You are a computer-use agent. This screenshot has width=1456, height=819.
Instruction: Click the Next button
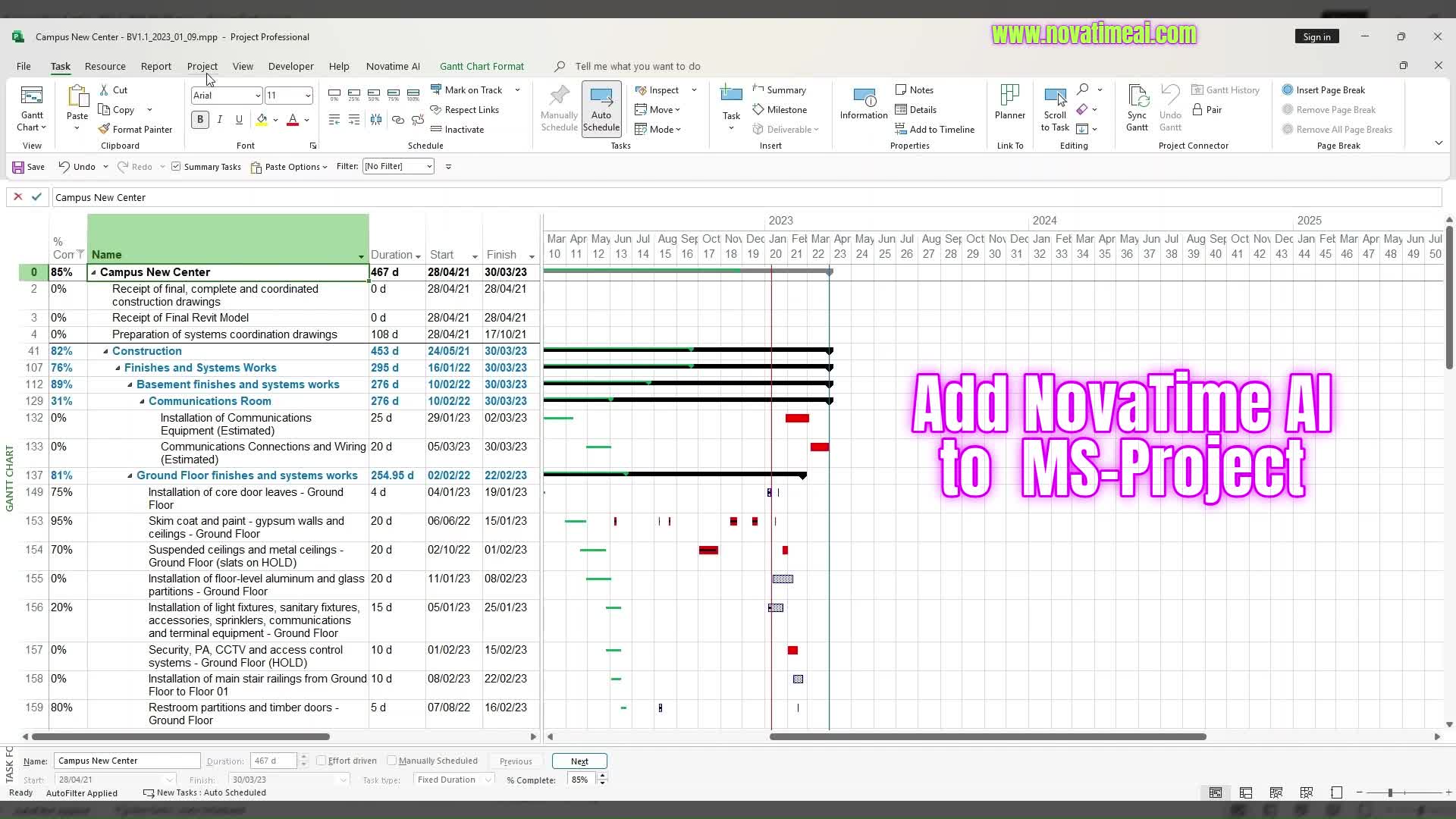[x=579, y=761]
